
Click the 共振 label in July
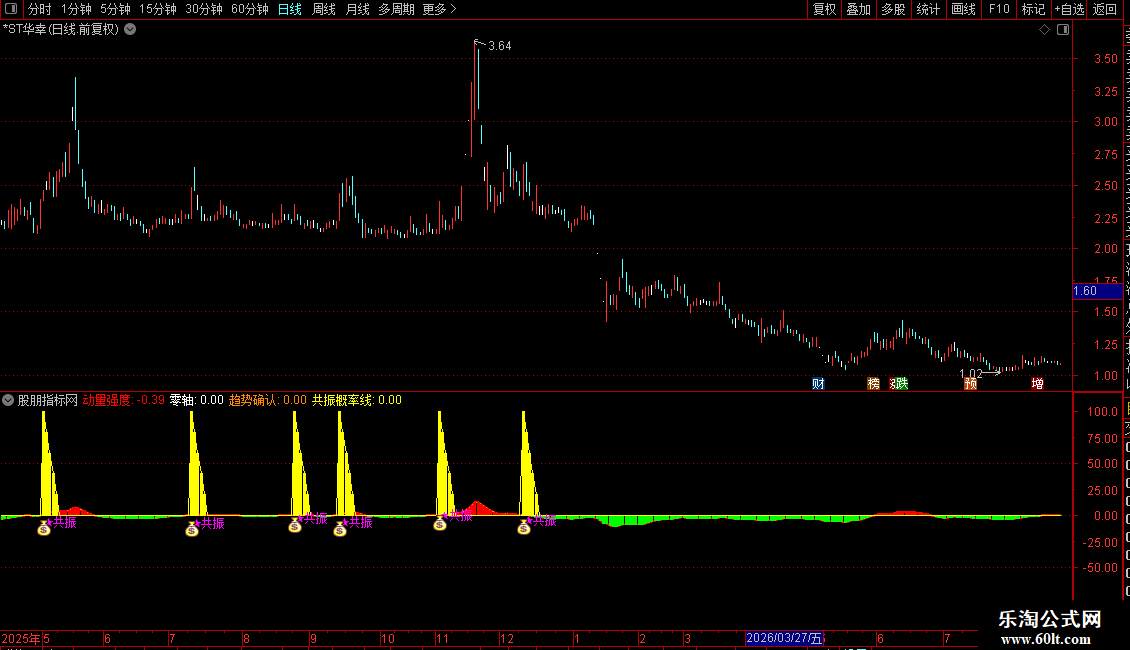(x=212, y=523)
